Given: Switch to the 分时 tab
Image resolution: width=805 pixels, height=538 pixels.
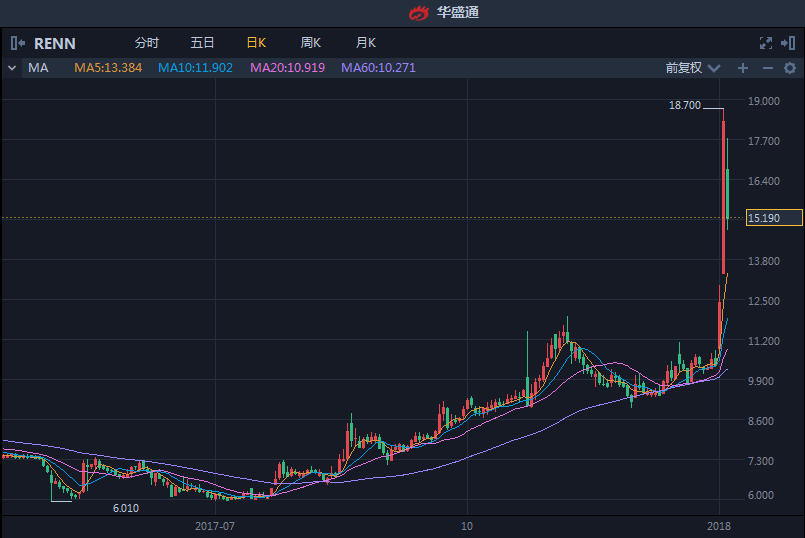Looking at the screenshot, I should pos(147,43).
